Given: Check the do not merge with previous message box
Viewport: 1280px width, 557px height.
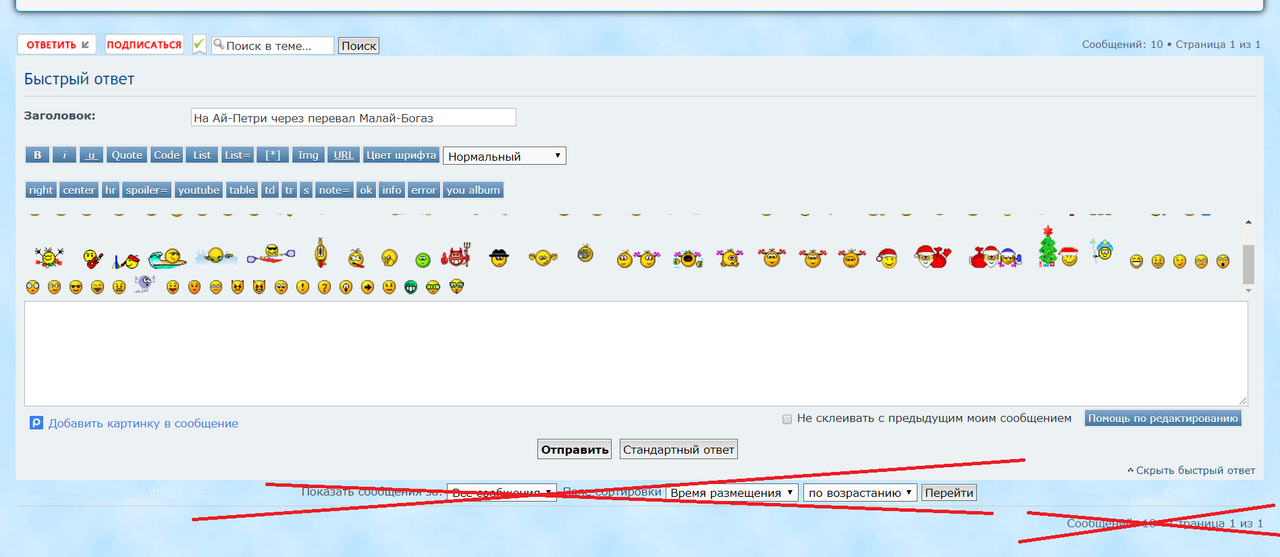Looking at the screenshot, I should point(787,419).
